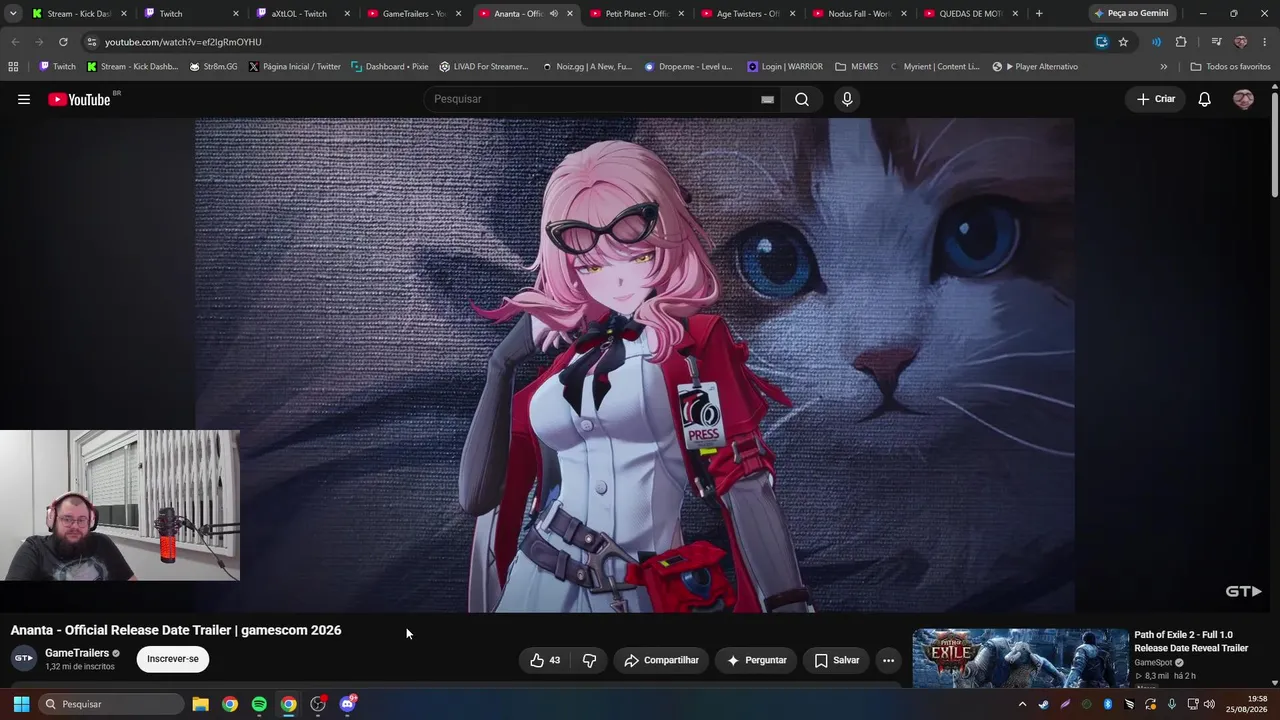Show hidden system tray icons
Viewport: 1280px width, 720px height.
pyautogui.click(x=1022, y=704)
